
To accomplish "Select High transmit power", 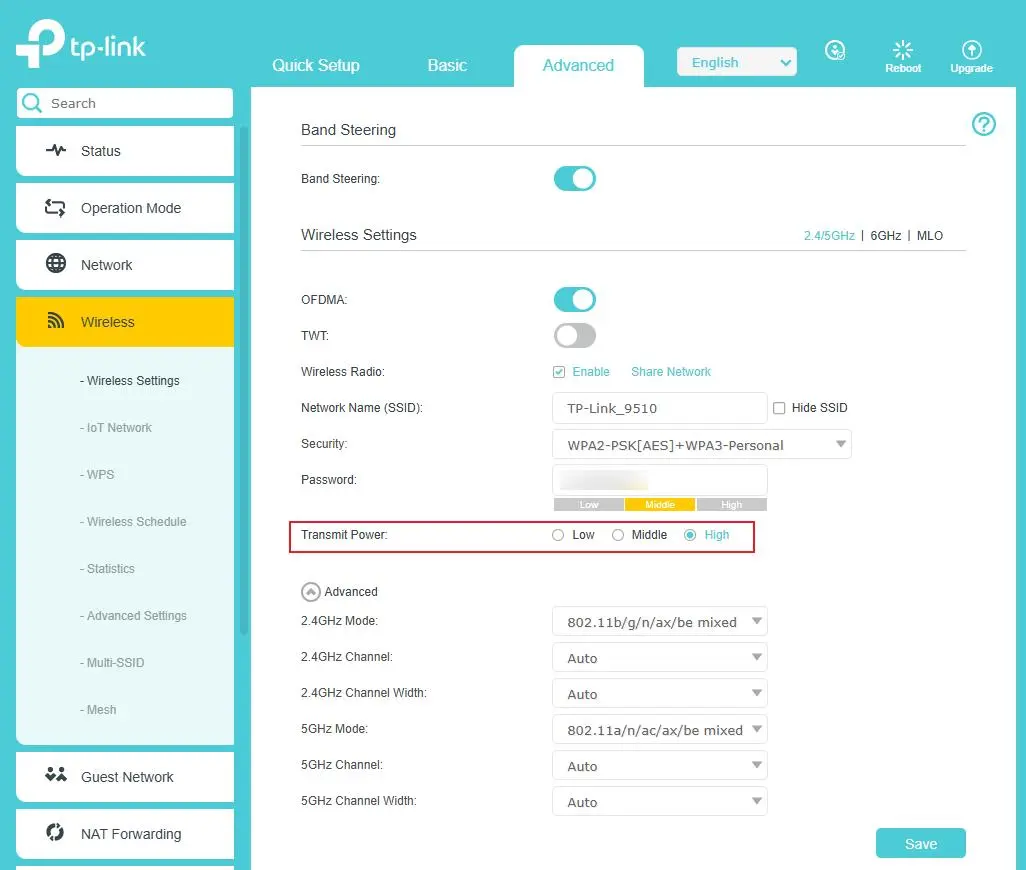I will click(x=690, y=535).
